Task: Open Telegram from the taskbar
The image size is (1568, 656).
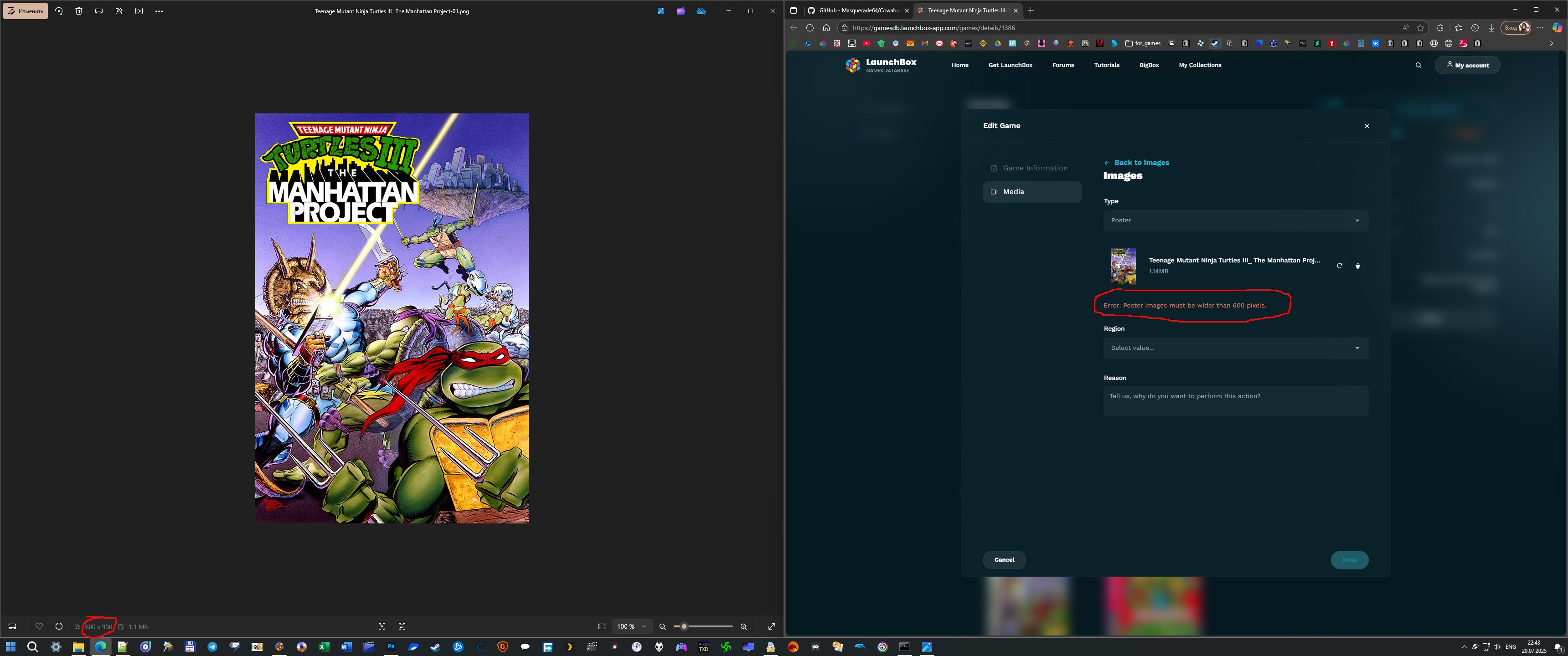Action: pyautogui.click(x=212, y=647)
